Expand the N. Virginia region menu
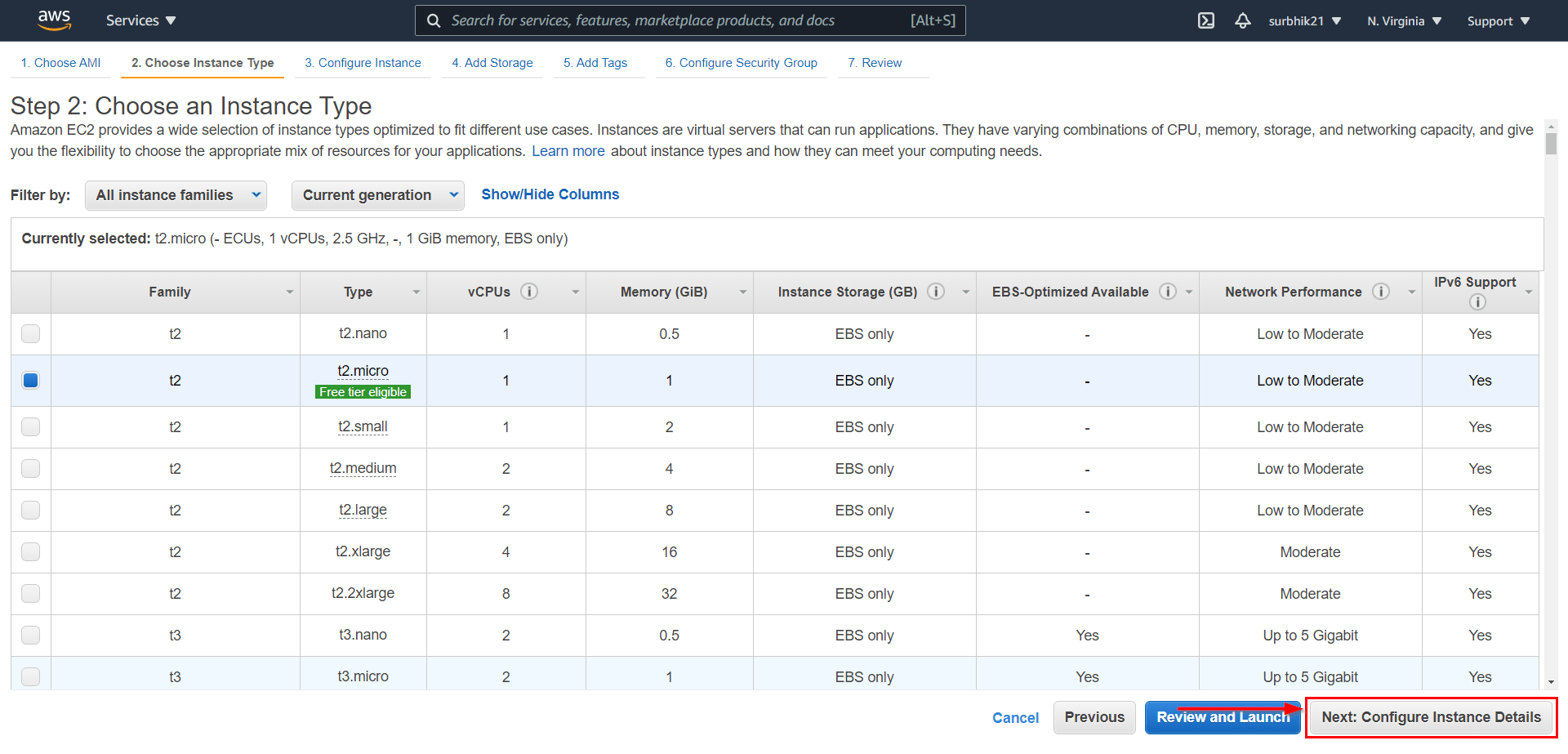Screen dimensions: 1568x754 pyautogui.click(x=1404, y=21)
